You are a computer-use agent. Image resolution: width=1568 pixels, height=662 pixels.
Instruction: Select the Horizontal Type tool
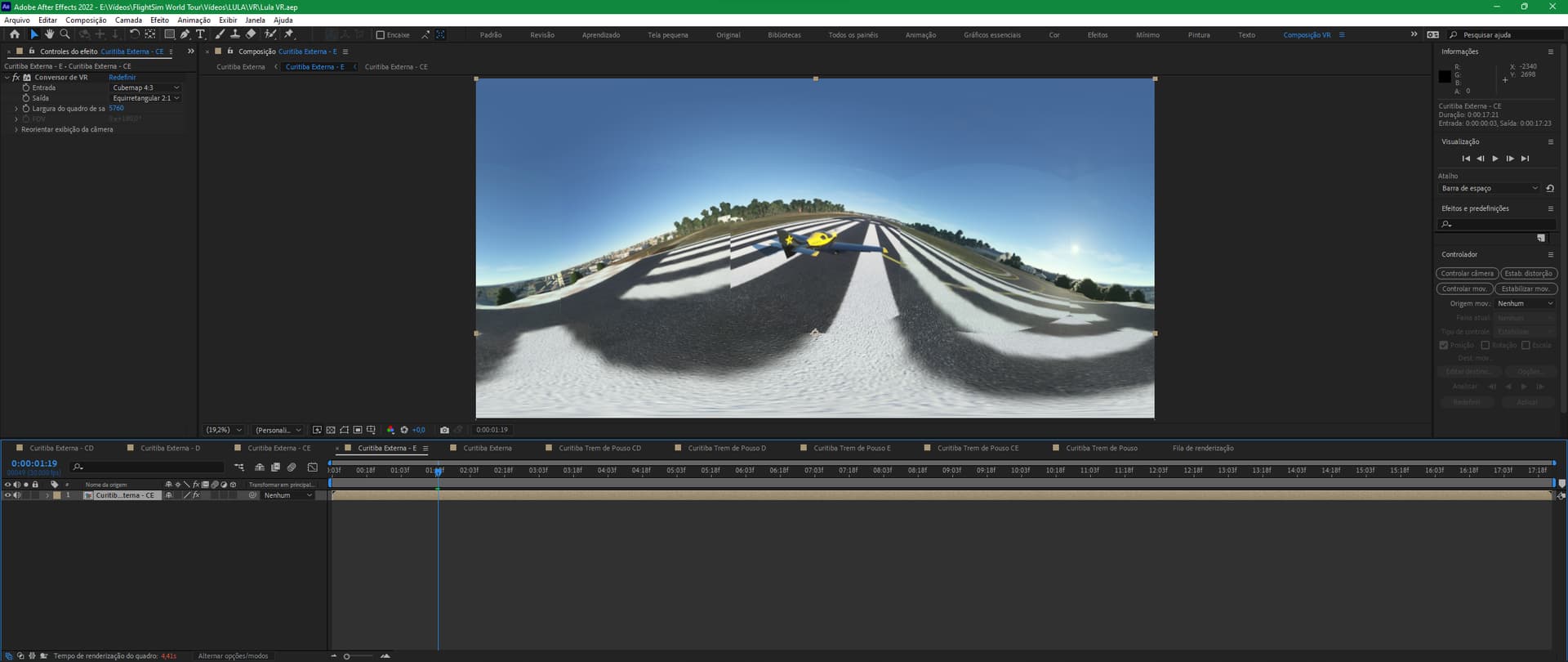pos(200,34)
